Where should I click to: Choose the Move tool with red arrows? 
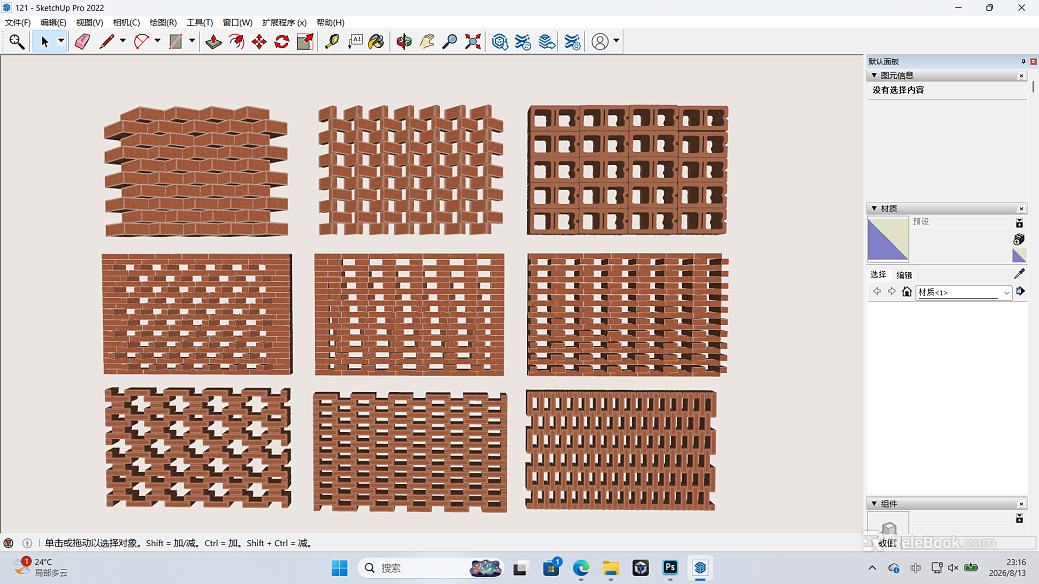pyautogui.click(x=259, y=42)
